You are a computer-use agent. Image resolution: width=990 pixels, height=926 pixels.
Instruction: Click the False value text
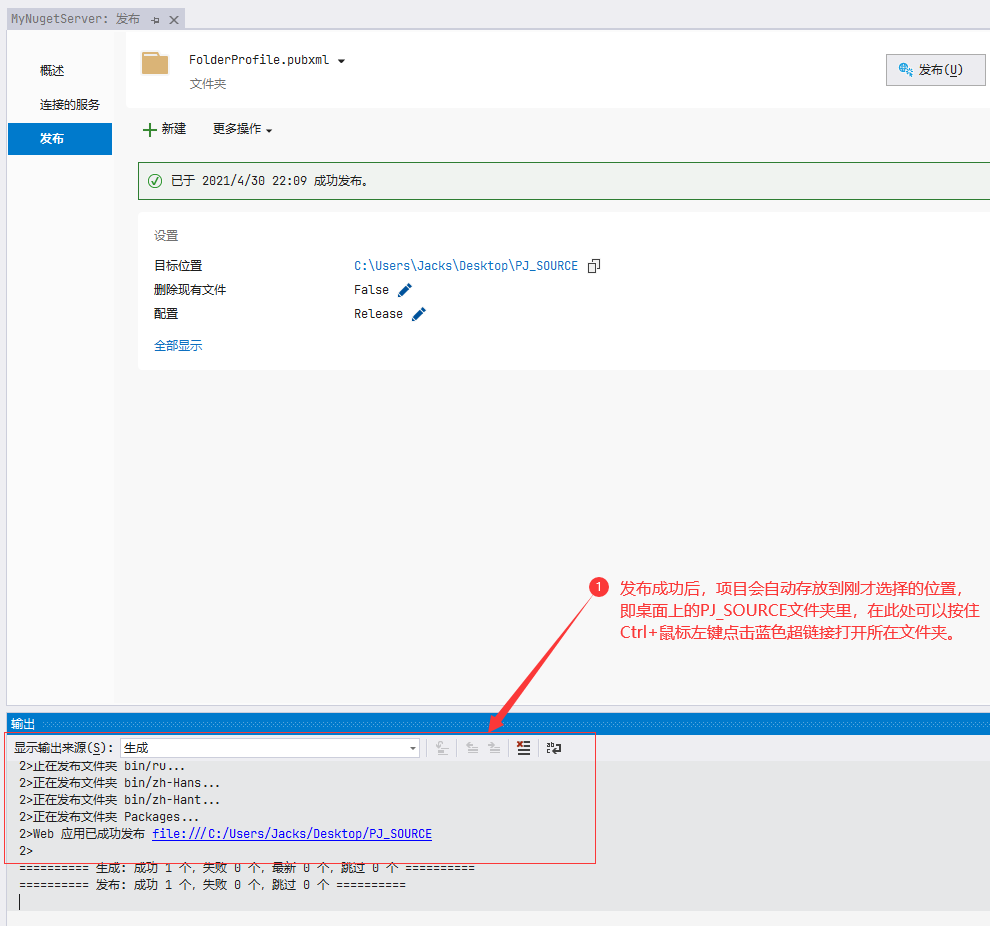click(371, 290)
